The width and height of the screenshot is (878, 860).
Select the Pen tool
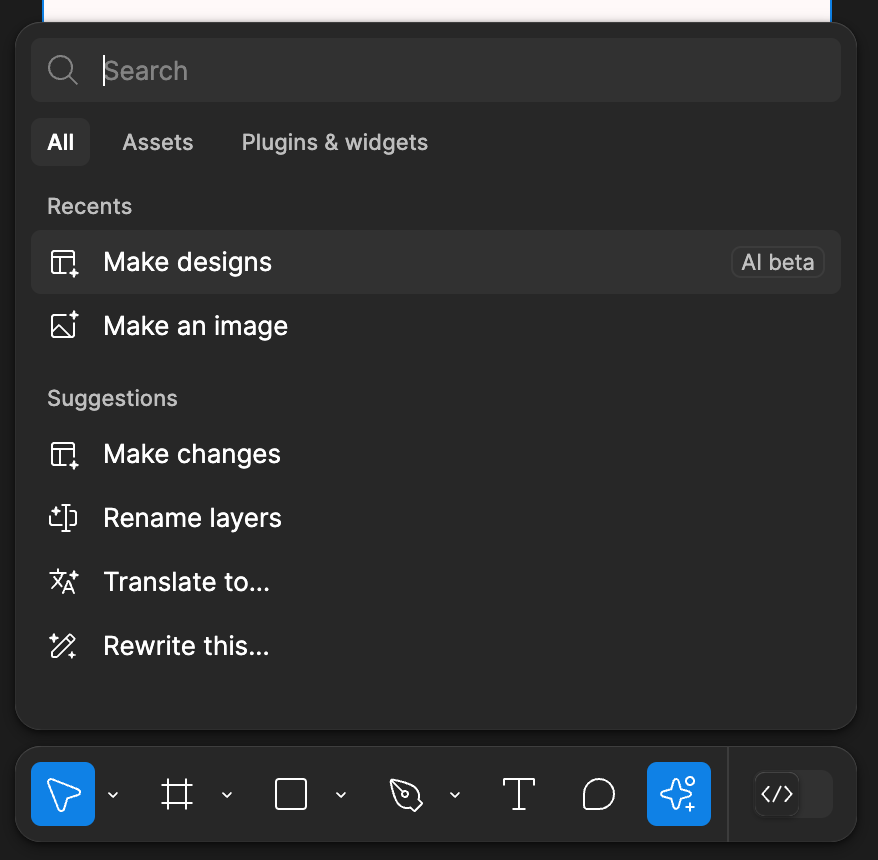[x=405, y=794]
